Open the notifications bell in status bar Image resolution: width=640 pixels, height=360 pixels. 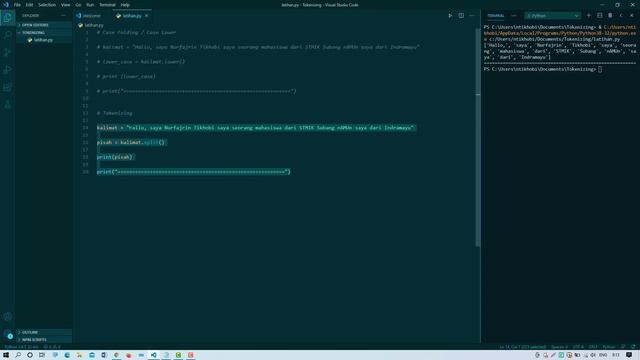(633, 347)
